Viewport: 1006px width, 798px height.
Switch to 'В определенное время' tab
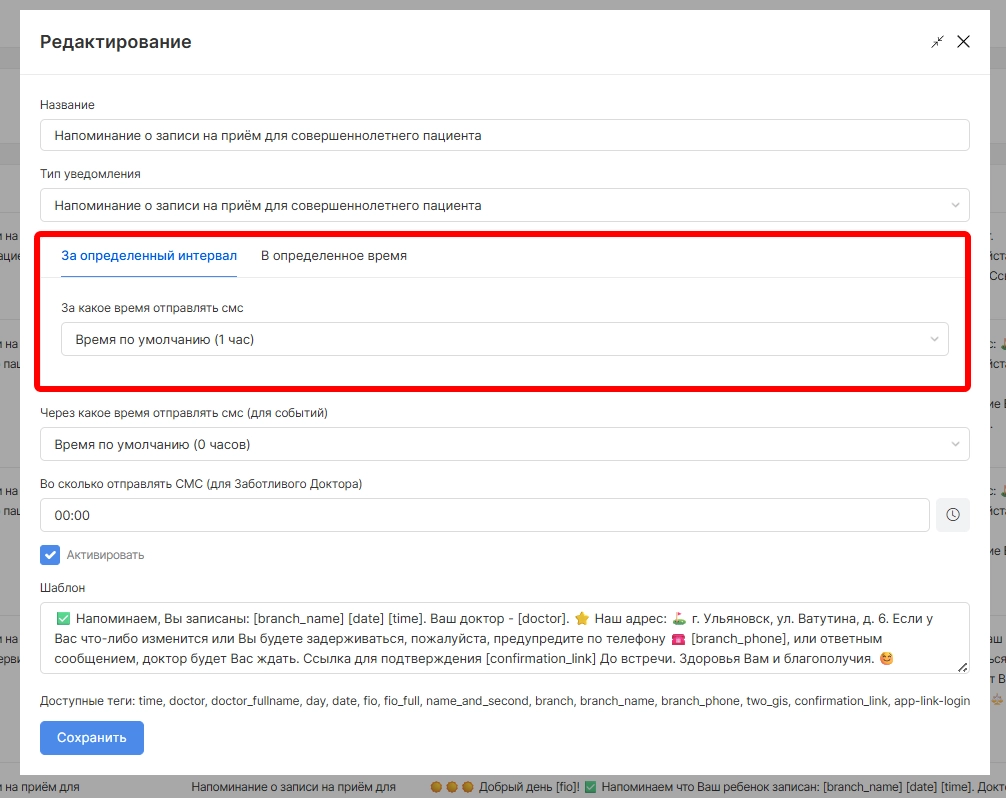(334, 256)
